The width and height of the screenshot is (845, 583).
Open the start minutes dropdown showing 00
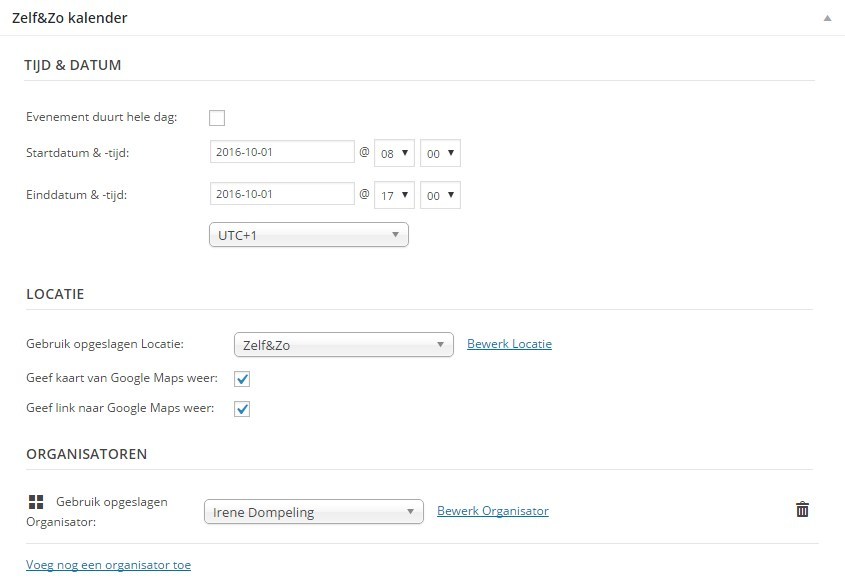tap(440, 153)
